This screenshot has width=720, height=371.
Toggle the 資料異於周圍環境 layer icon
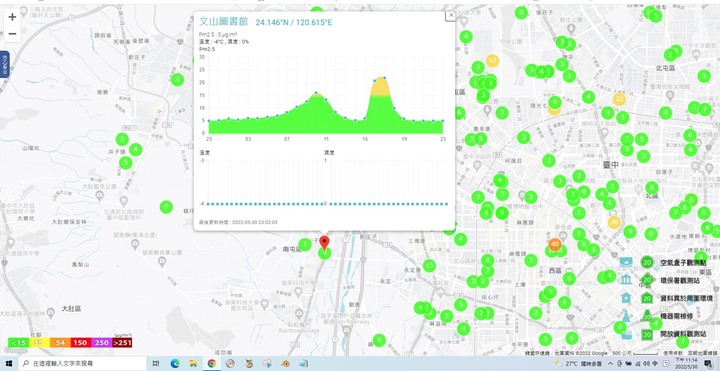pyautogui.click(x=626, y=298)
